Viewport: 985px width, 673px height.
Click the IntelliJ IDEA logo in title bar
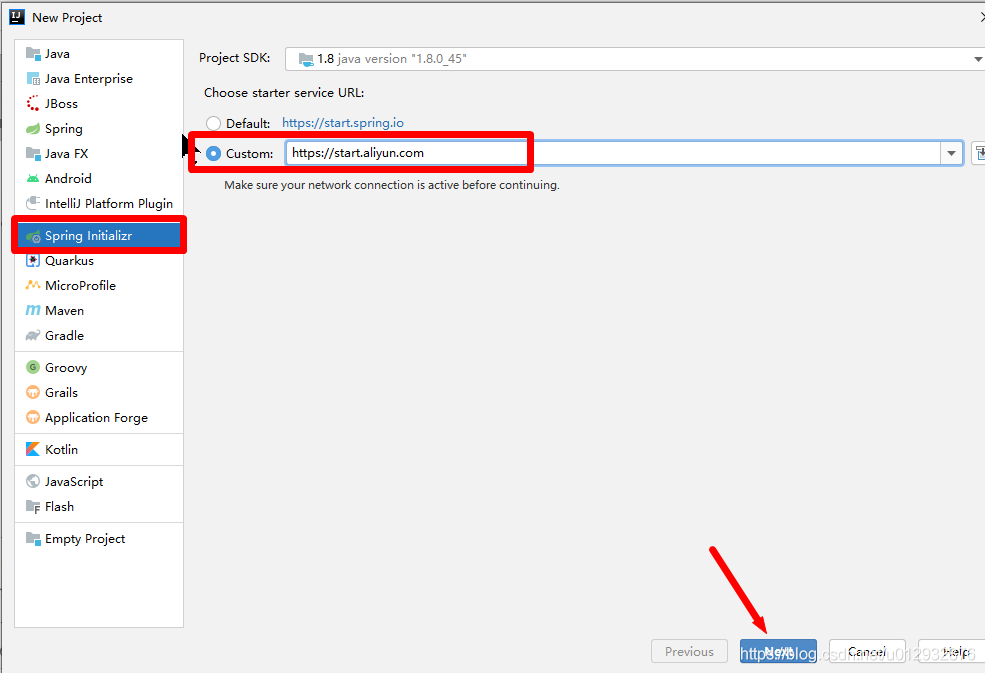point(17,17)
